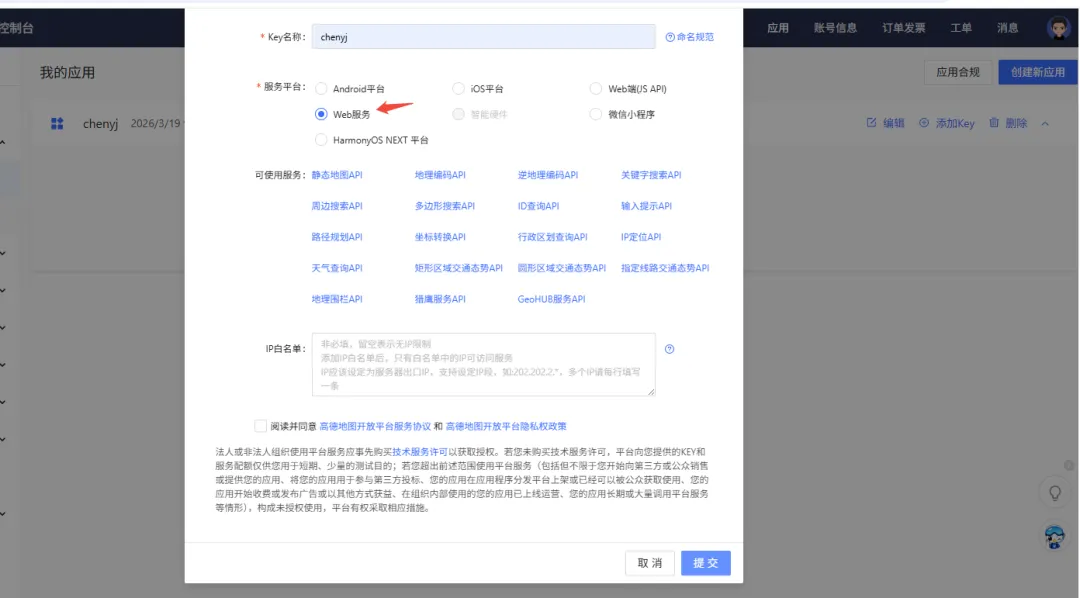This screenshot has width=1080, height=598.
Task: Open the 命名规范 naming rules link
Action: 689,37
